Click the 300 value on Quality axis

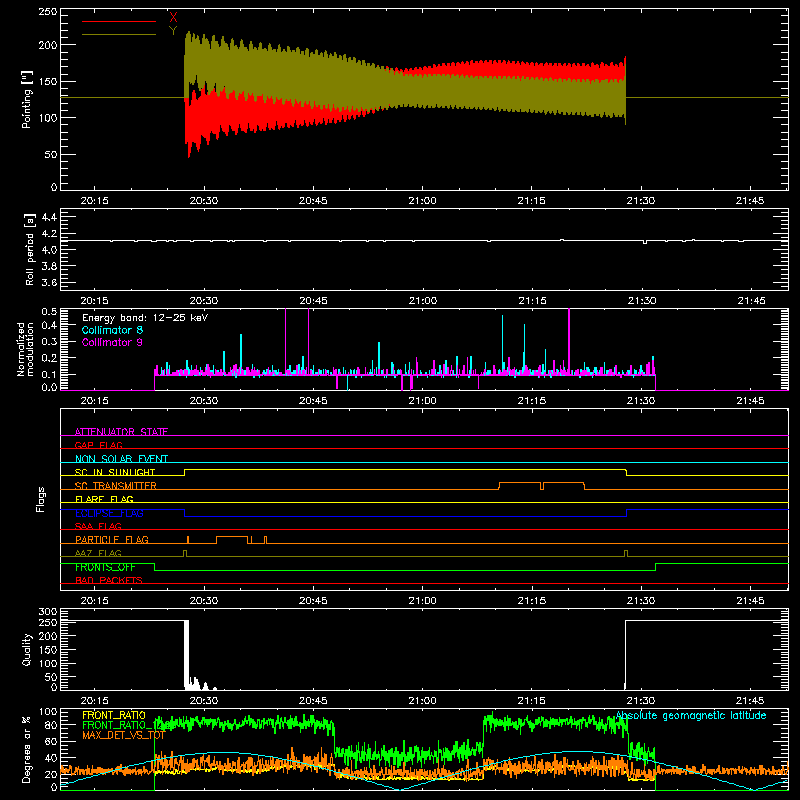[x=48, y=612]
